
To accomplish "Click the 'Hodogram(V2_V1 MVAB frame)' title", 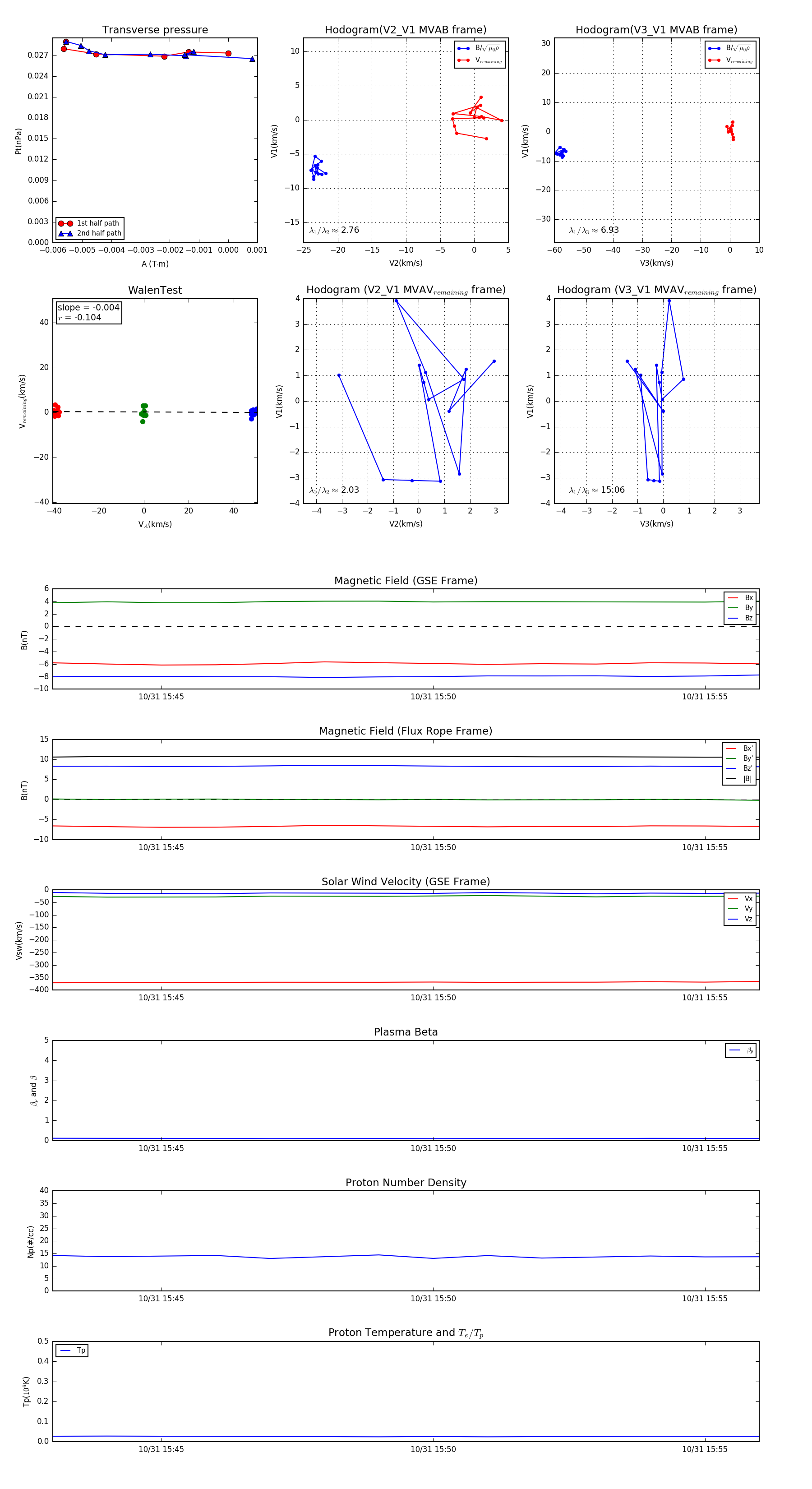I will coord(406,30).
